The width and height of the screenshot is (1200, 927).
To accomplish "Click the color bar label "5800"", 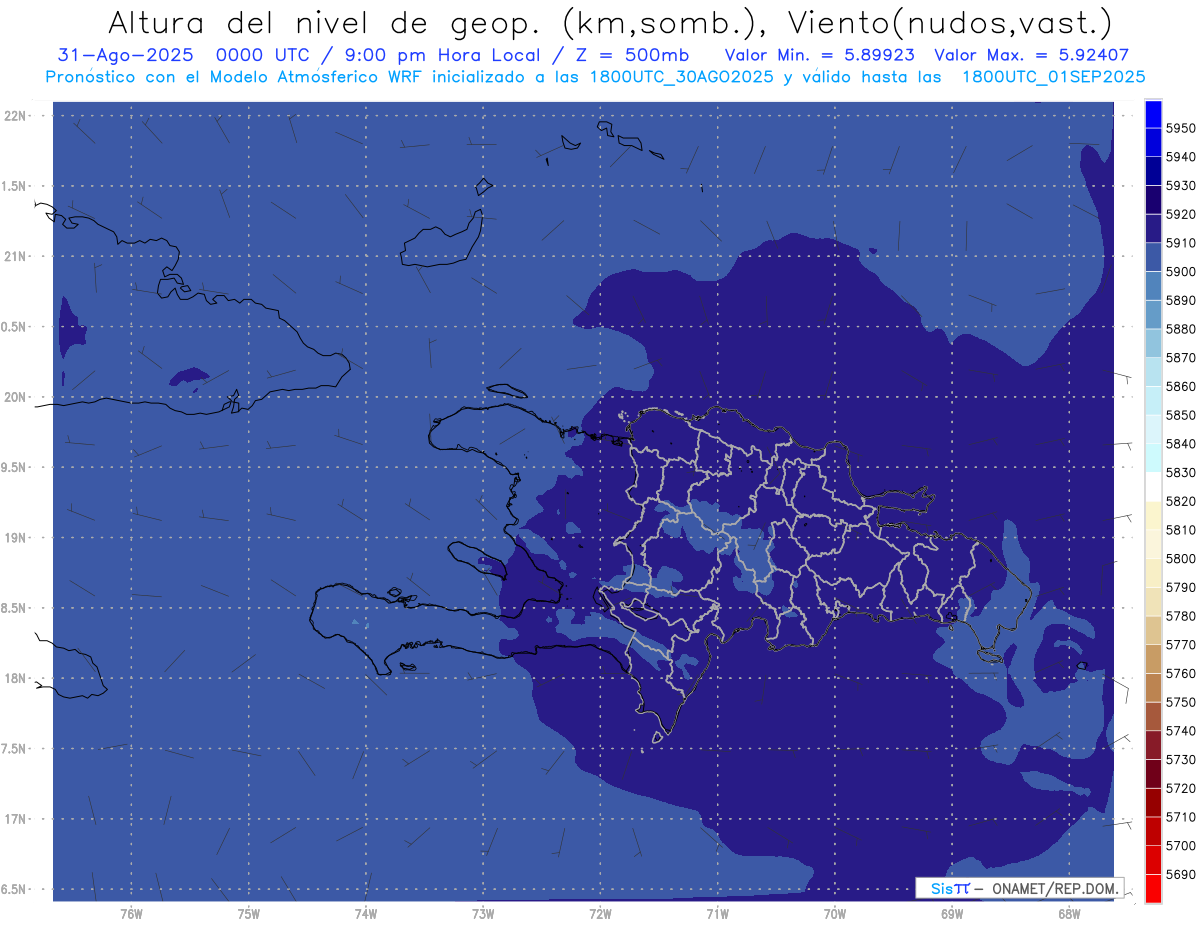I will click(x=1180, y=558).
